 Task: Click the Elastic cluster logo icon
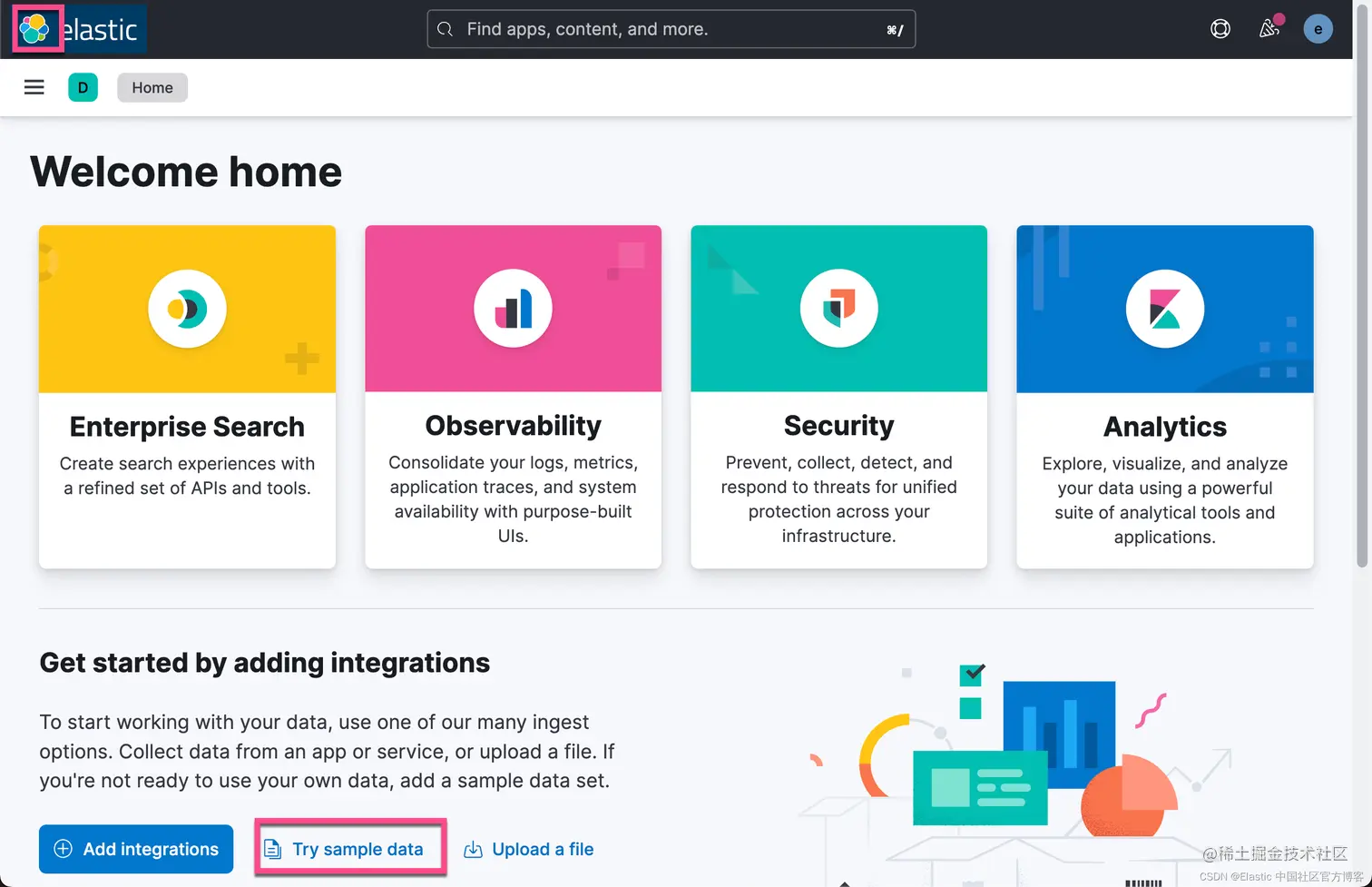[x=34, y=29]
